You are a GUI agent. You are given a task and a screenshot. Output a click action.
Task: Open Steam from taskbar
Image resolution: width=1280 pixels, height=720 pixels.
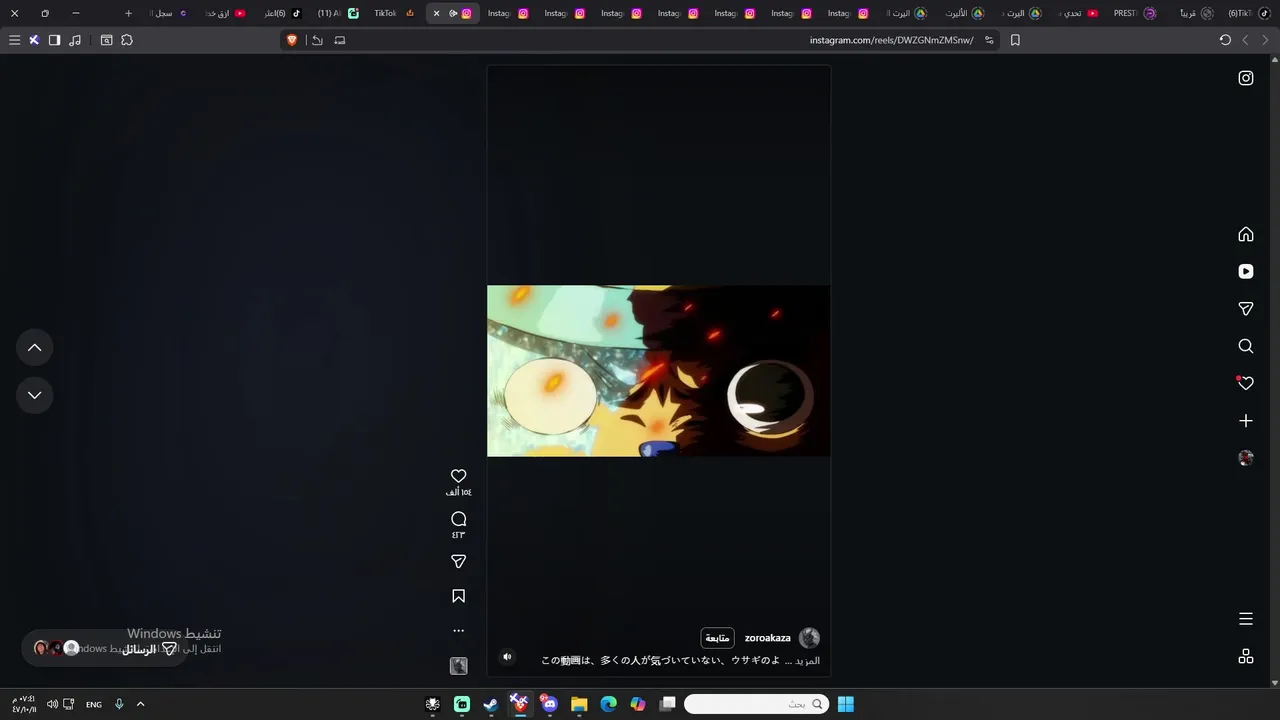coord(491,704)
